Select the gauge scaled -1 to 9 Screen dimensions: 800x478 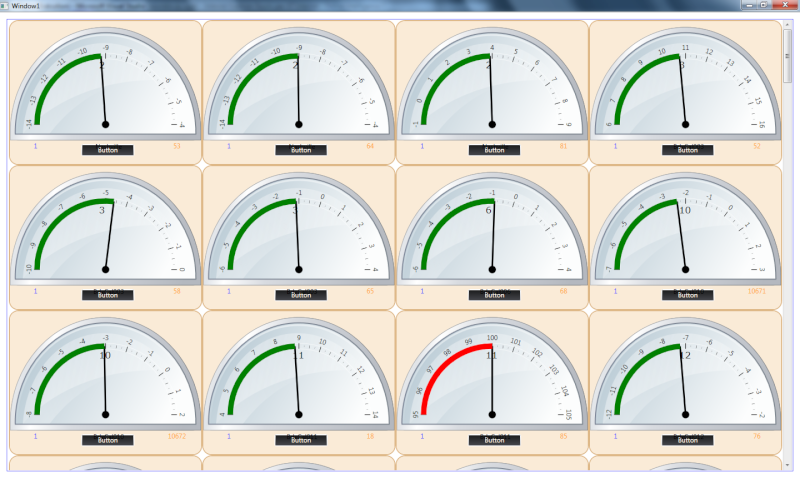pos(492,84)
